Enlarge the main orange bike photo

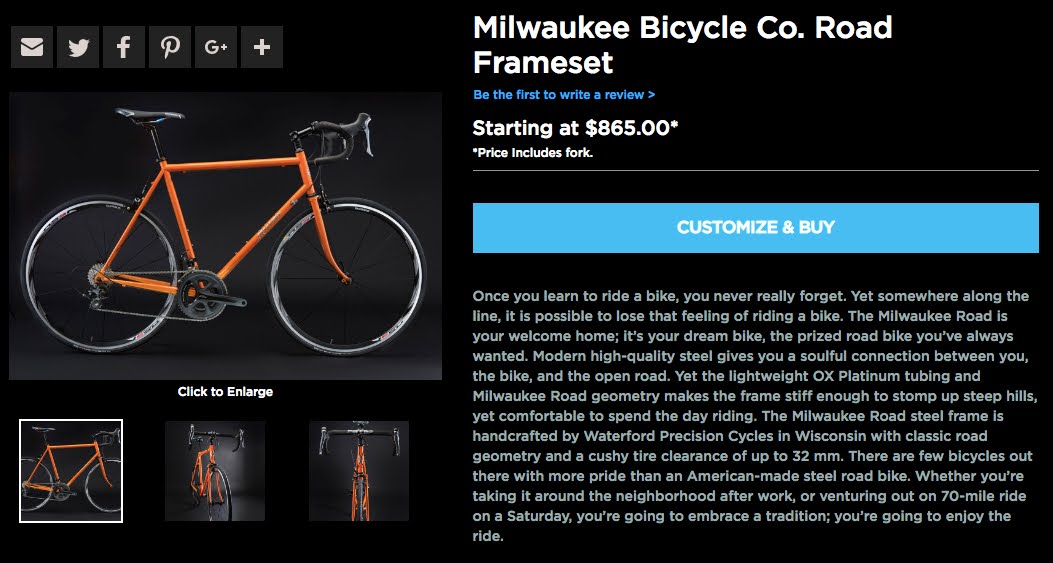point(225,236)
